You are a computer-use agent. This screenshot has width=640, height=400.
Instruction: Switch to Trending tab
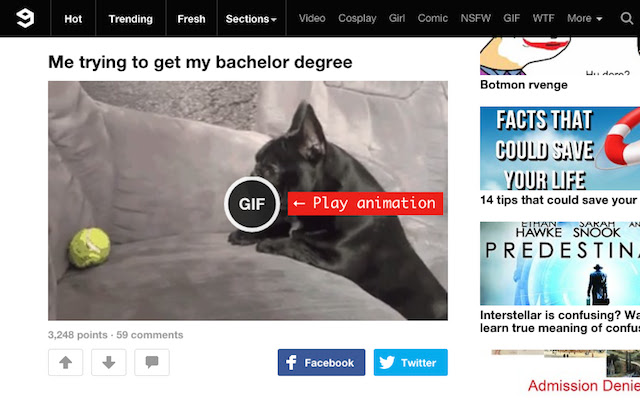pyautogui.click(x=131, y=19)
